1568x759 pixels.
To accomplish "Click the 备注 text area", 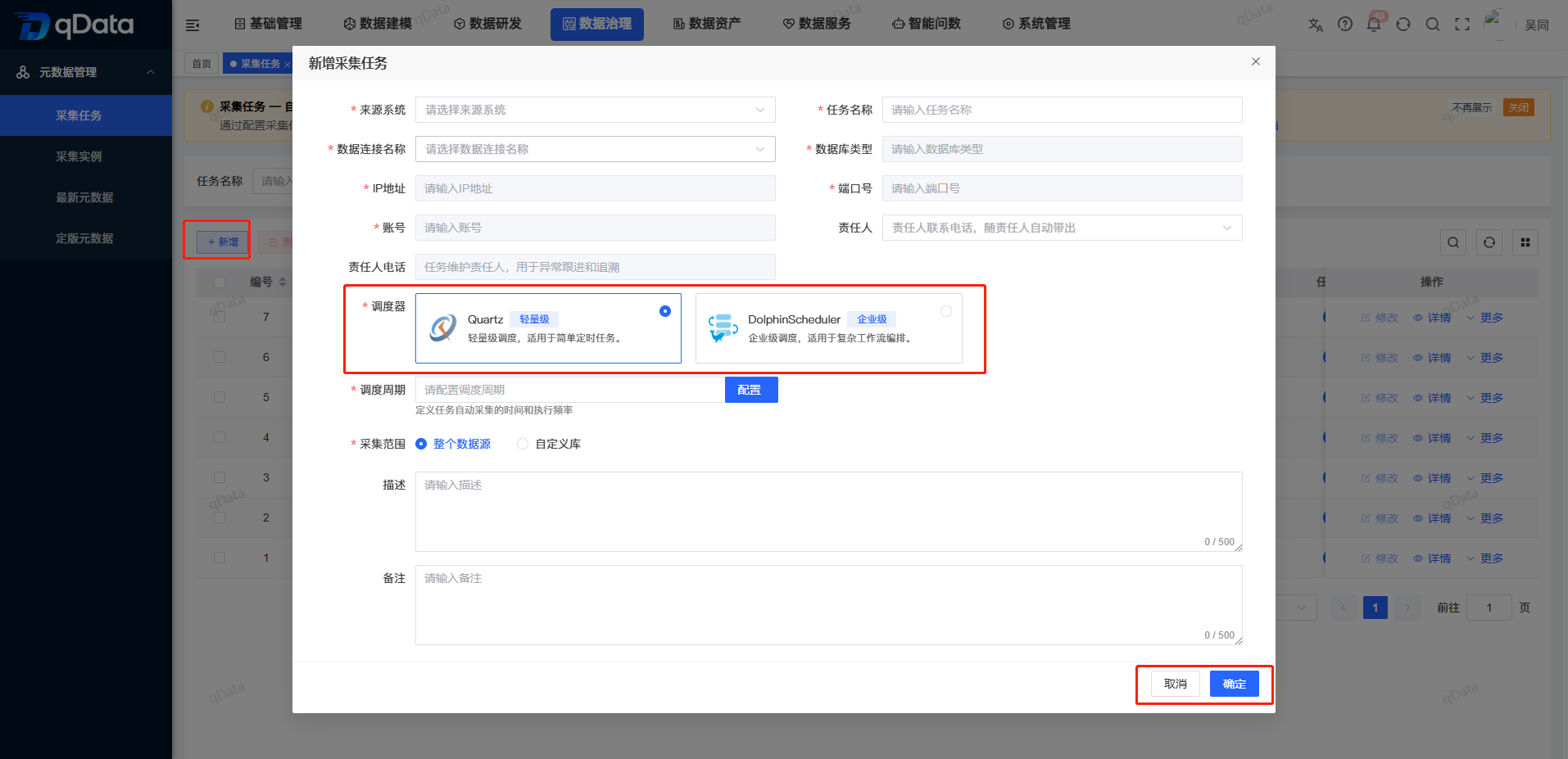I will 829,605.
